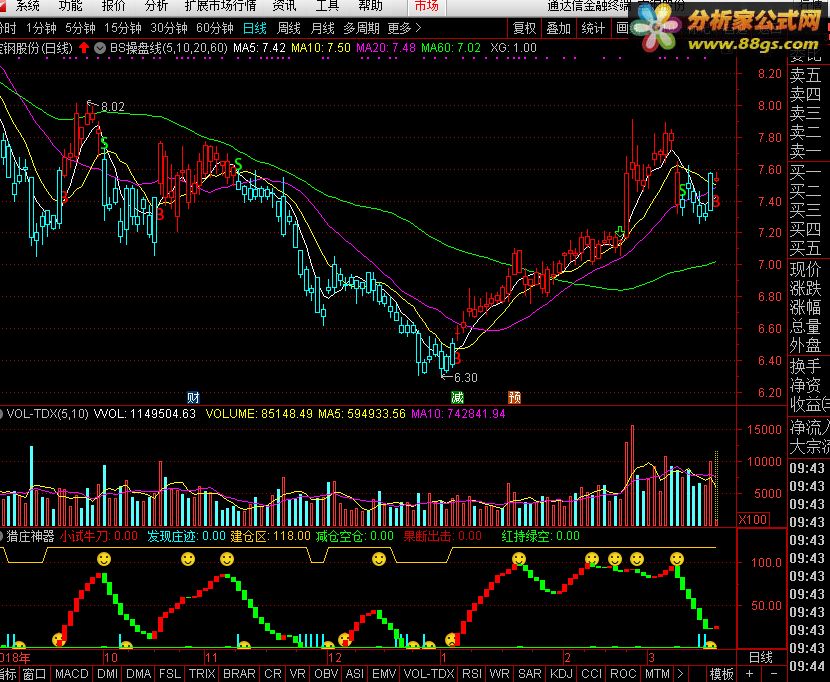This screenshot has height=682, width=830.
Task: Select the OBV indicator tab
Action: point(326,674)
